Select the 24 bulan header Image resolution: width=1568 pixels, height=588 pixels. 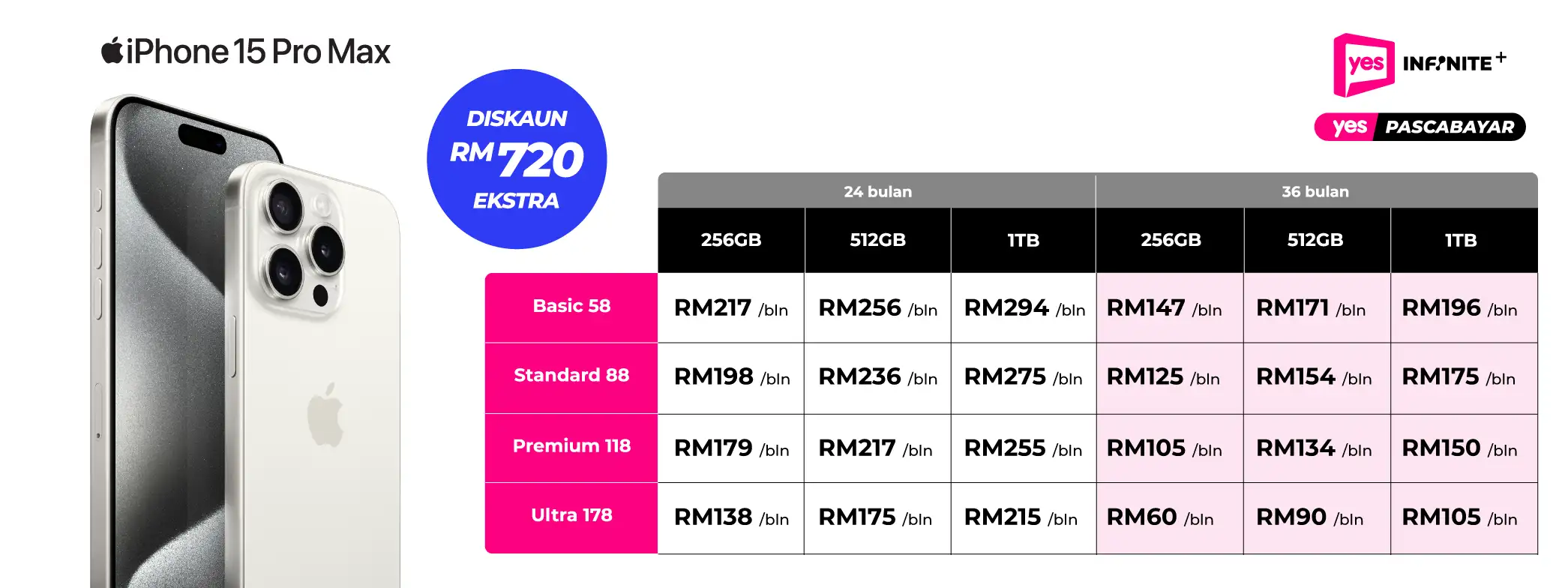coord(877,190)
